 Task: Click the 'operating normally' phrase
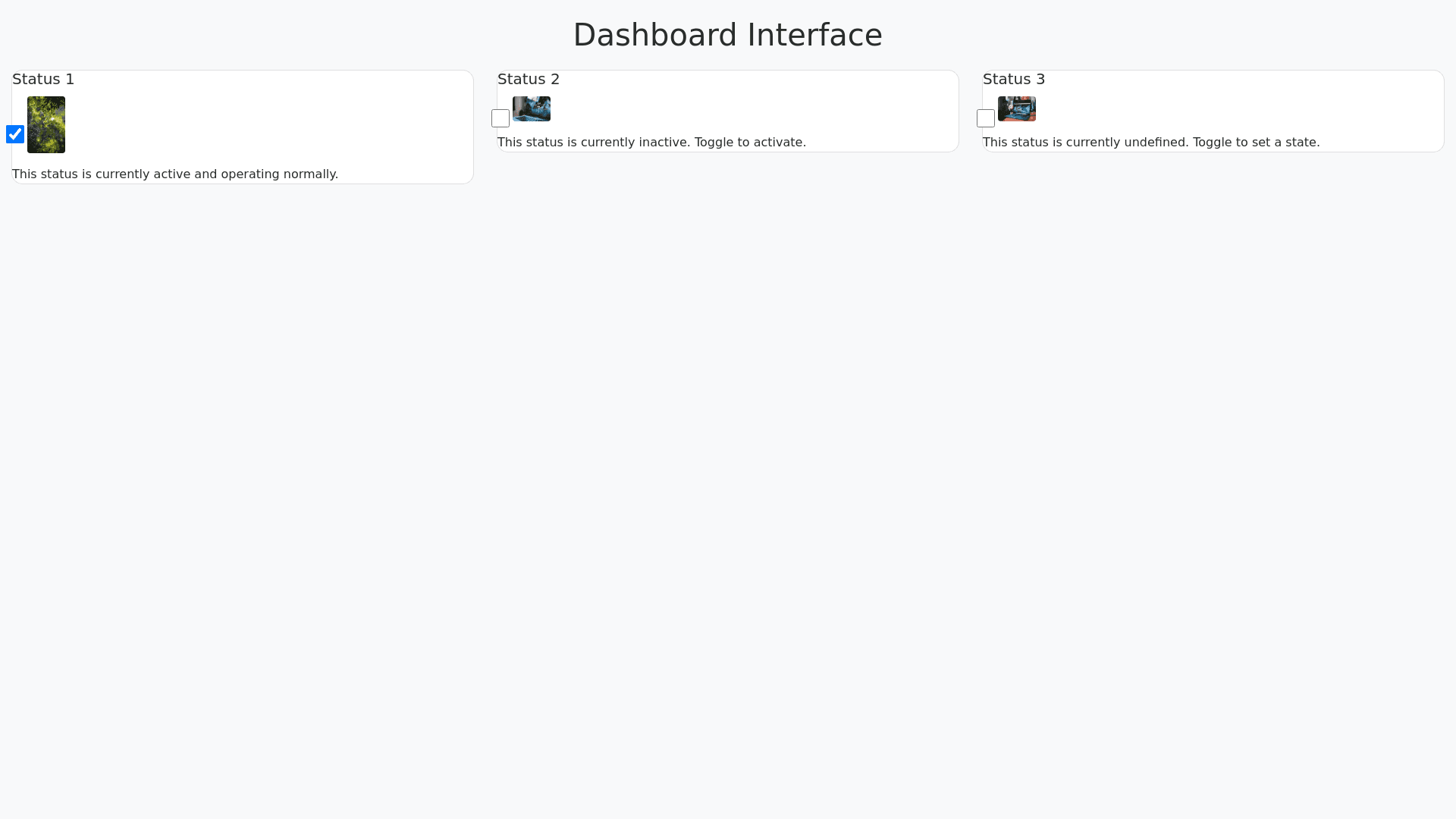[278, 174]
